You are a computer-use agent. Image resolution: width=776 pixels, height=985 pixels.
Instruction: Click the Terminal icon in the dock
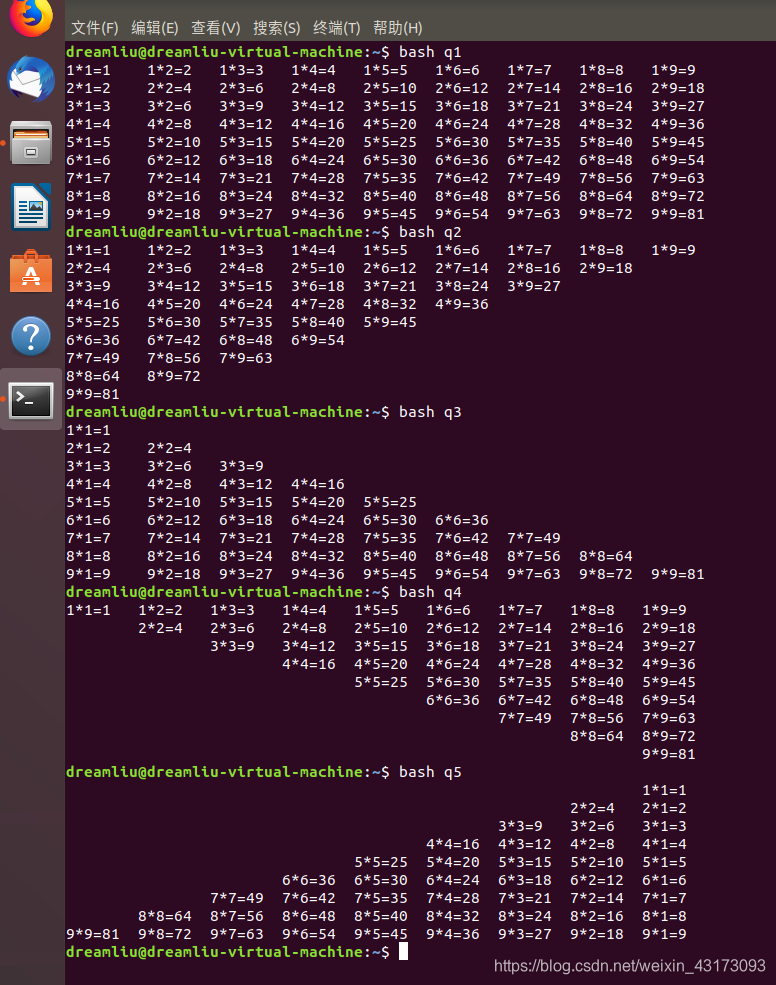coord(31,400)
